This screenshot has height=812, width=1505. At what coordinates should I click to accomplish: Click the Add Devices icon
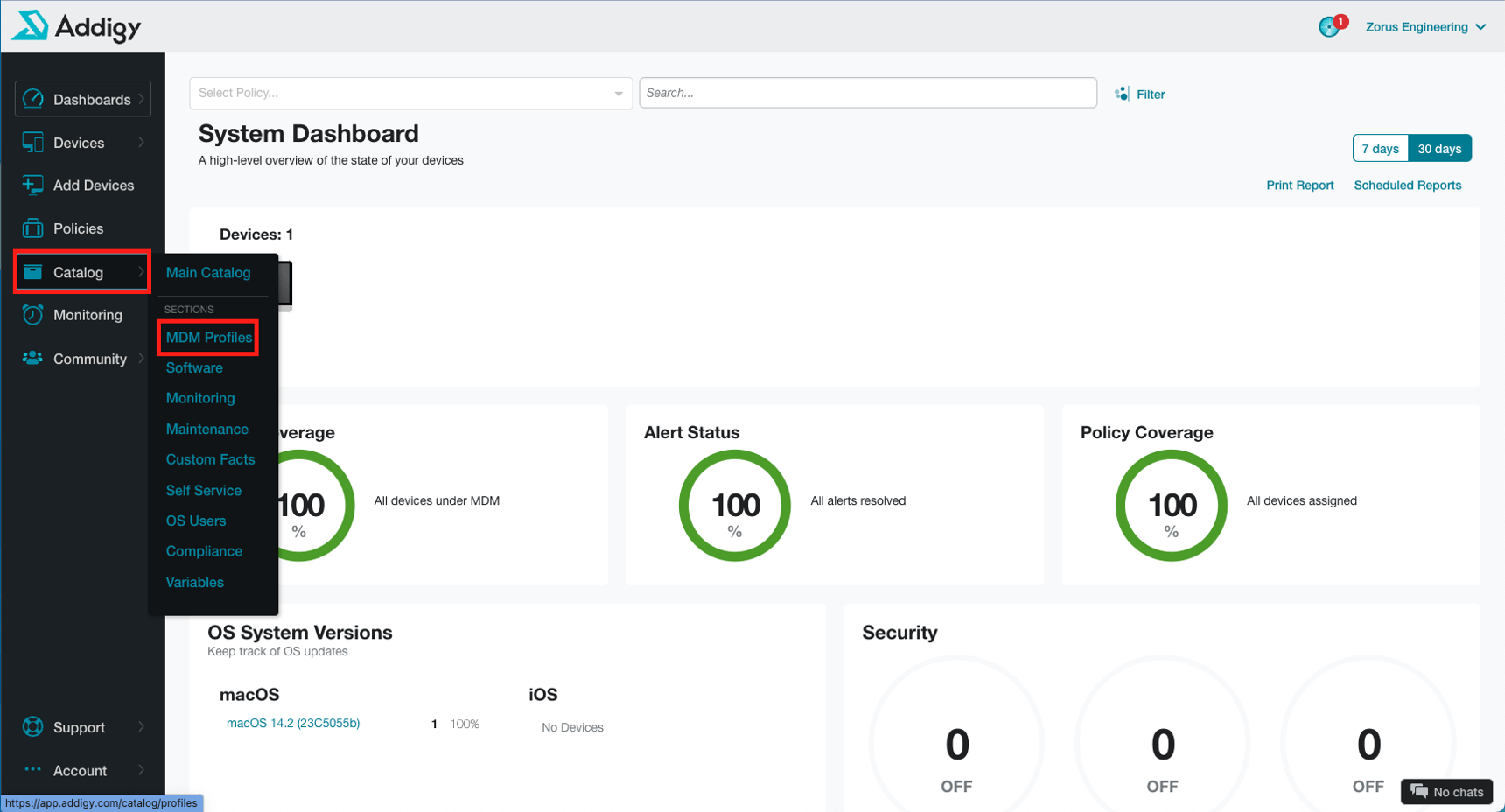tap(32, 185)
